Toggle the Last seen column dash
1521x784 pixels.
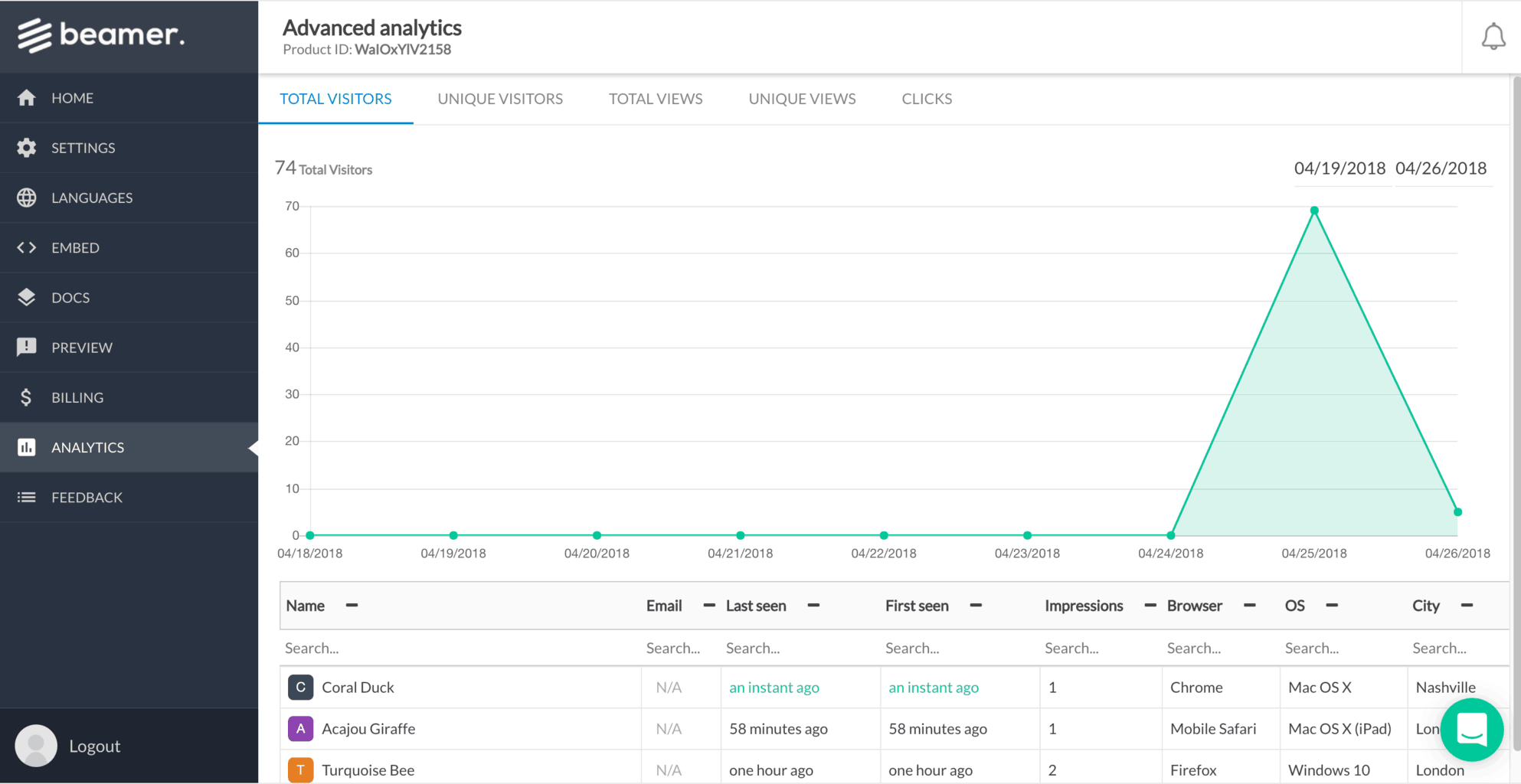[813, 606]
